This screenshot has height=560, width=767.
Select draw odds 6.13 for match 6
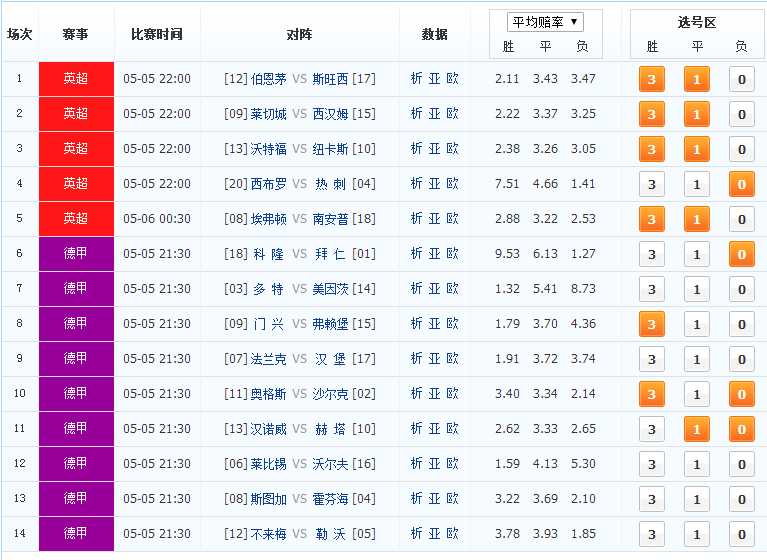545,254
